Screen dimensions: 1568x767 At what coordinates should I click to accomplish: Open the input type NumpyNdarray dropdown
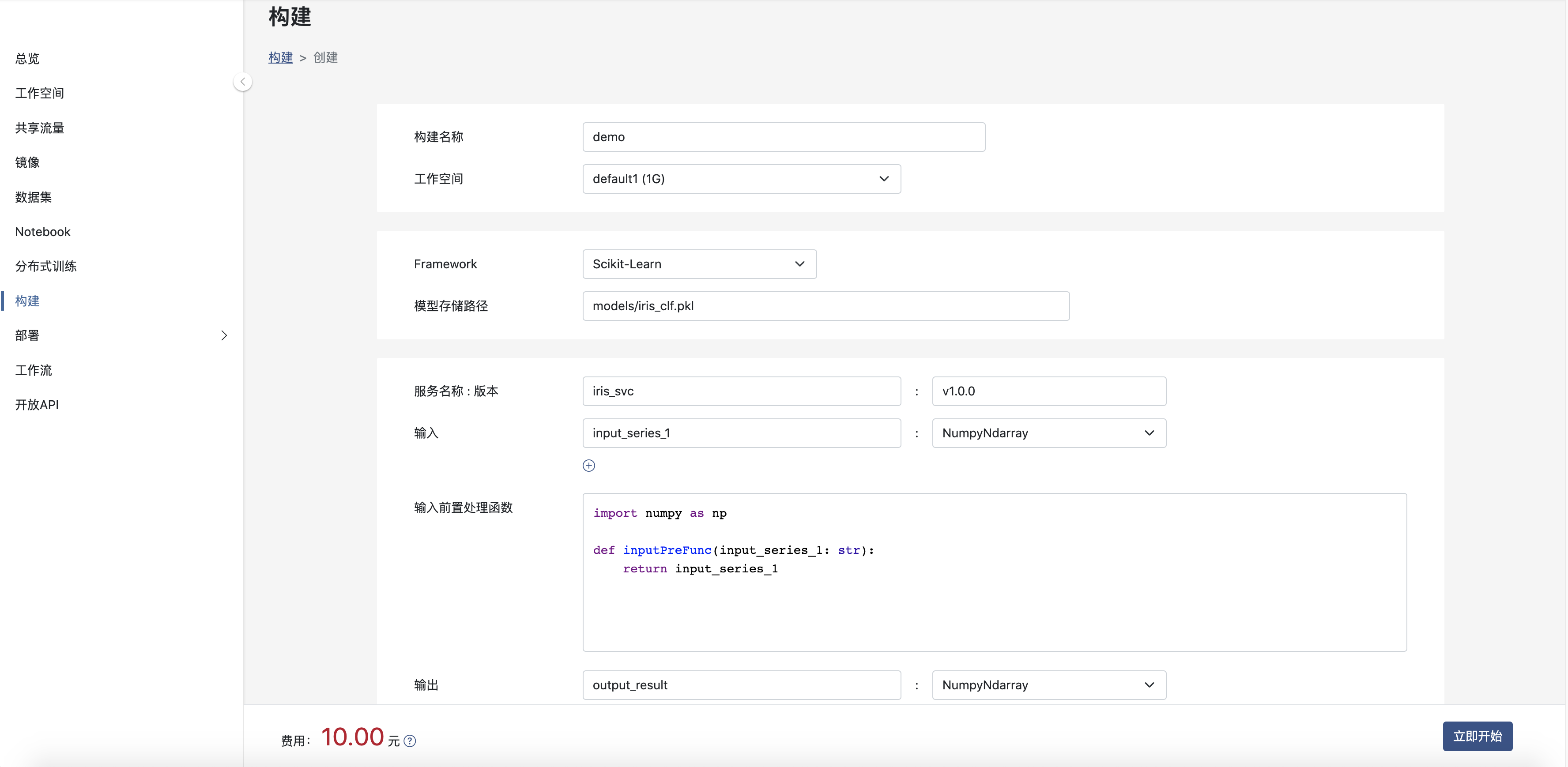[1048, 433]
